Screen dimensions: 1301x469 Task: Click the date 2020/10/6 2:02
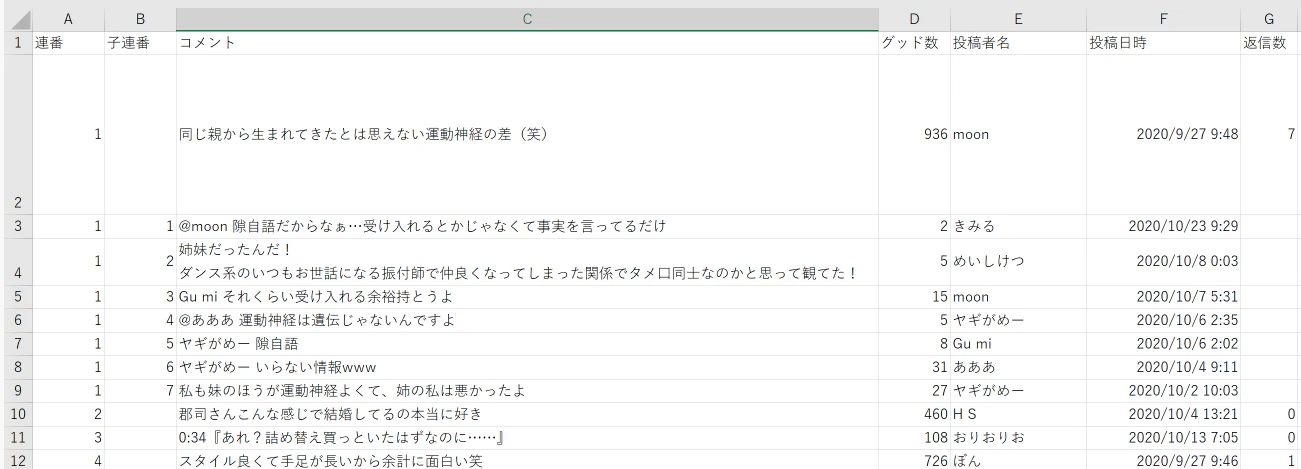(x=1164, y=344)
